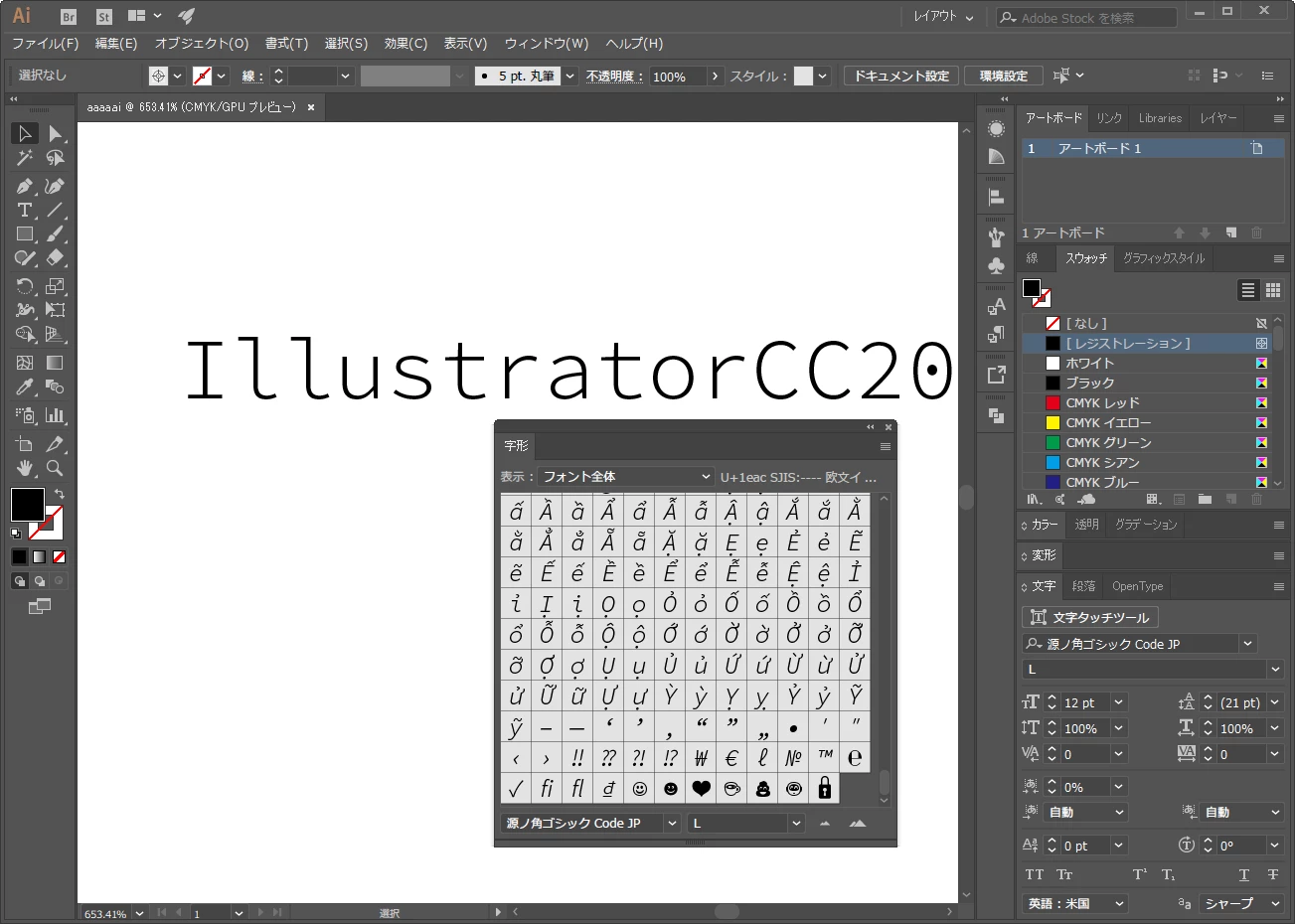The image size is (1295, 924).
Task: Select the Perspective Grid tool
Action: 56,334
